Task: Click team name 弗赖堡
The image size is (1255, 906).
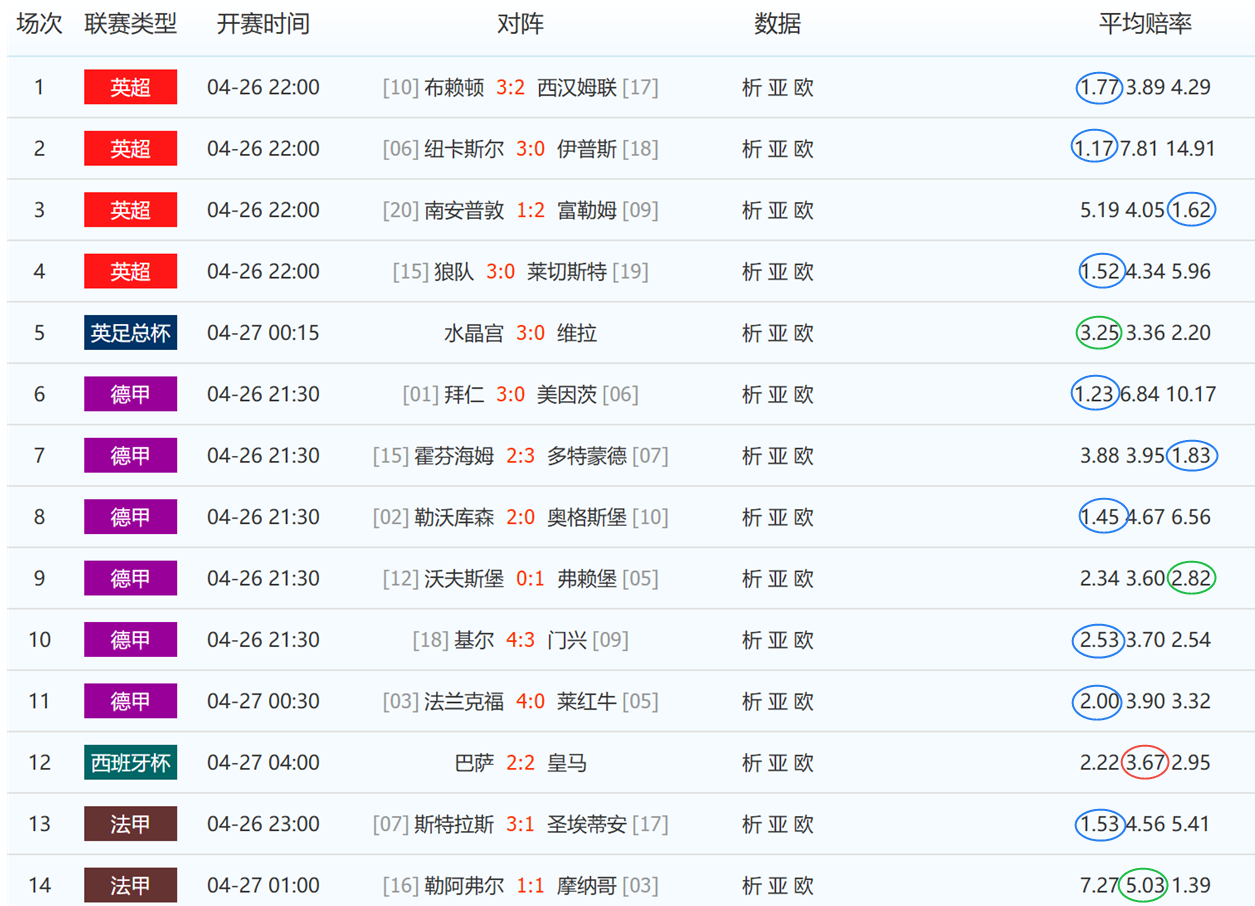Action: point(587,578)
